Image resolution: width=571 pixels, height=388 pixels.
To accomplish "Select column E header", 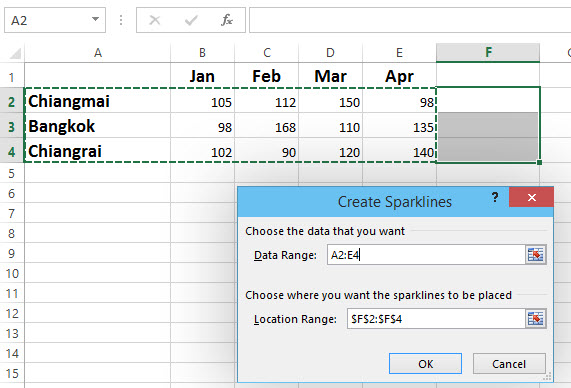I will (399, 53).
